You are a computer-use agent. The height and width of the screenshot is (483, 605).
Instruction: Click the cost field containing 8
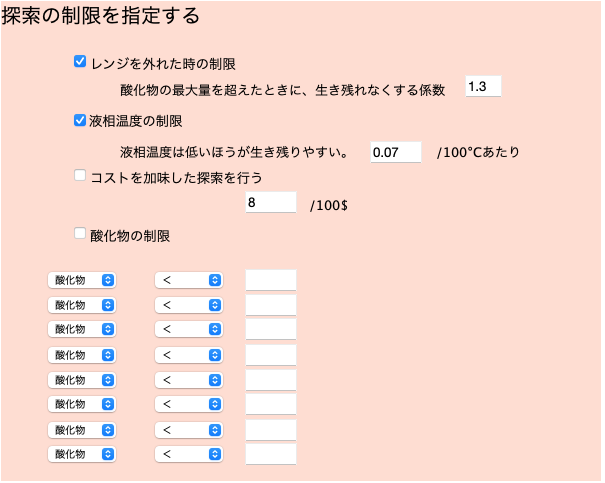pyautogui.click(x=270, y=203)
